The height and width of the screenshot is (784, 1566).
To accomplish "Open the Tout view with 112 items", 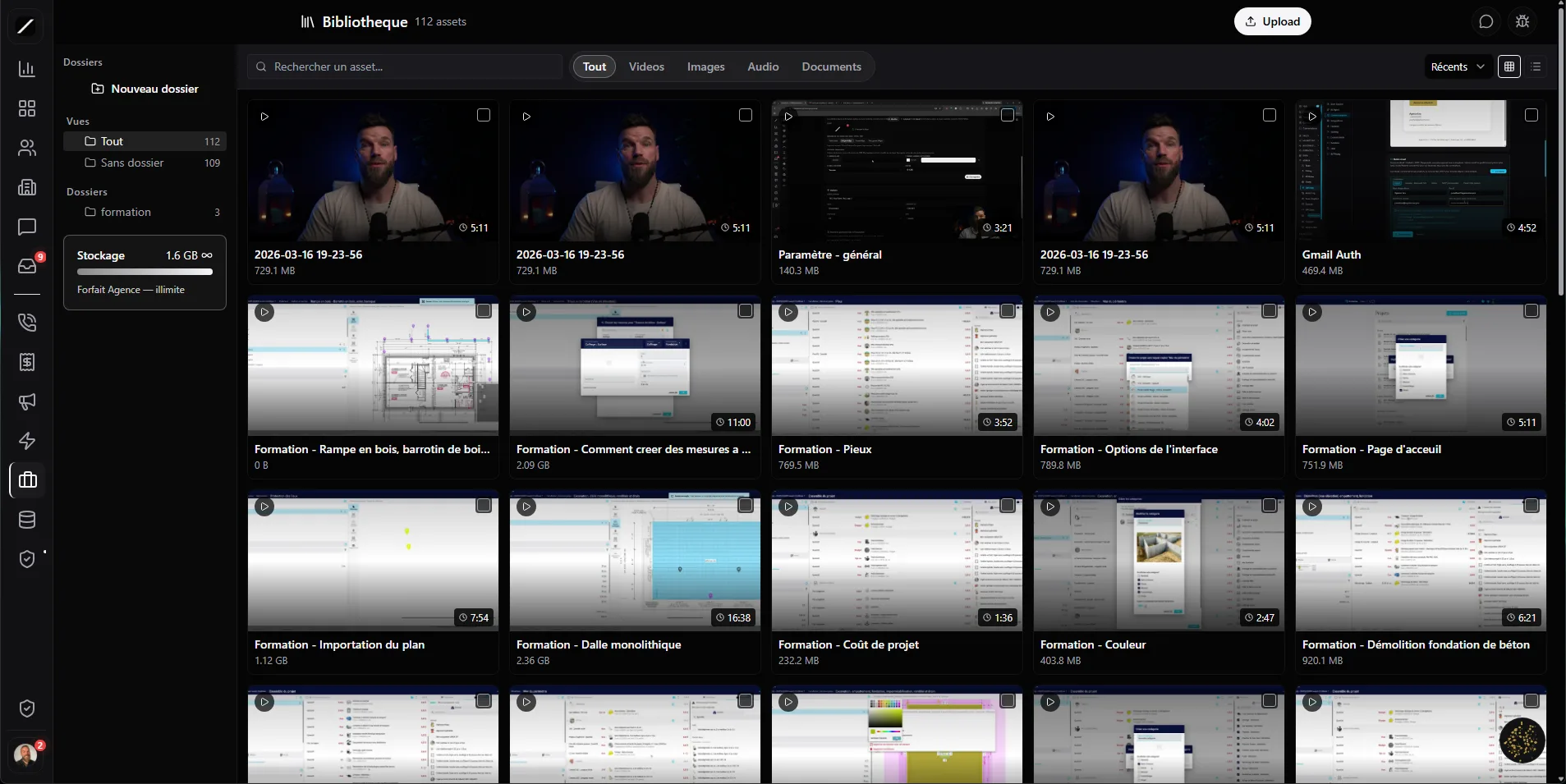I will click(x=145, y=141).
